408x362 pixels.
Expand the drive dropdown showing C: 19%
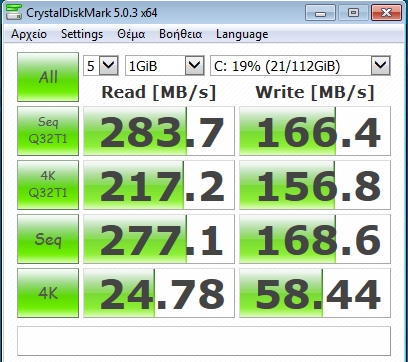pos(300,66)
